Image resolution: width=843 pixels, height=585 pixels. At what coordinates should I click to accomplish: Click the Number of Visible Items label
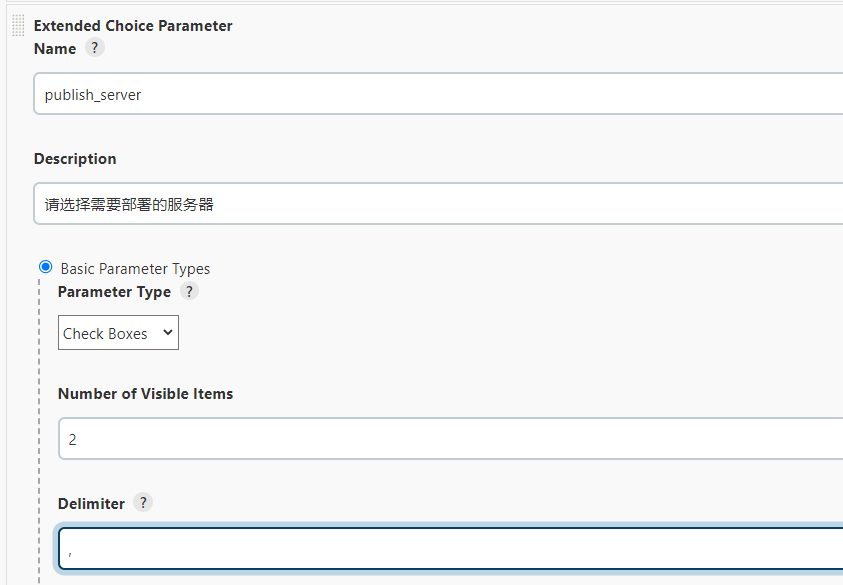coord(145,394)
